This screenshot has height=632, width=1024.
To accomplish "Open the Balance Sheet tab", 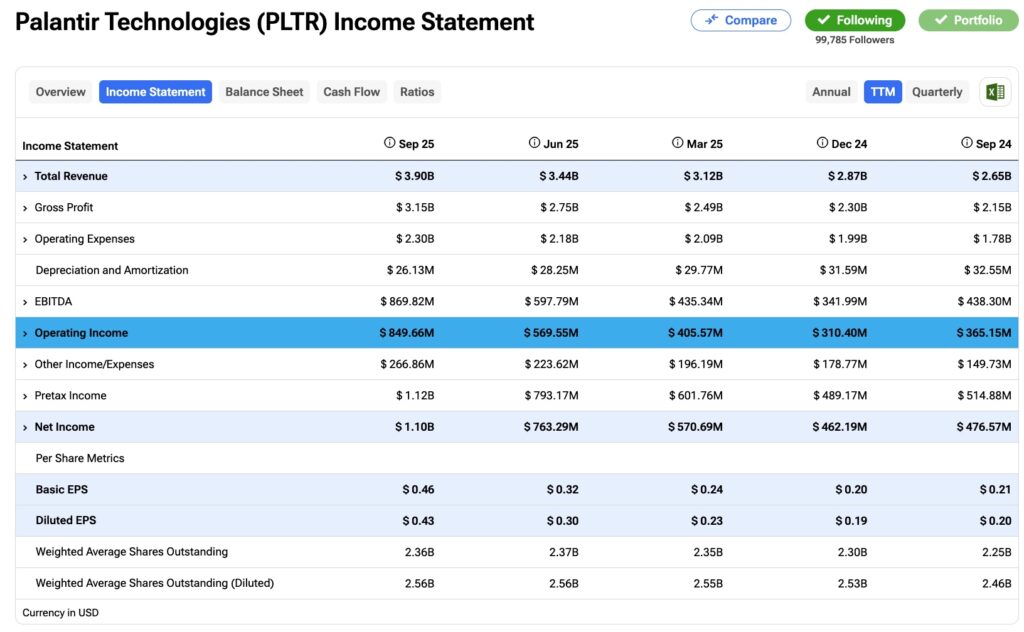I will point(264,92).
